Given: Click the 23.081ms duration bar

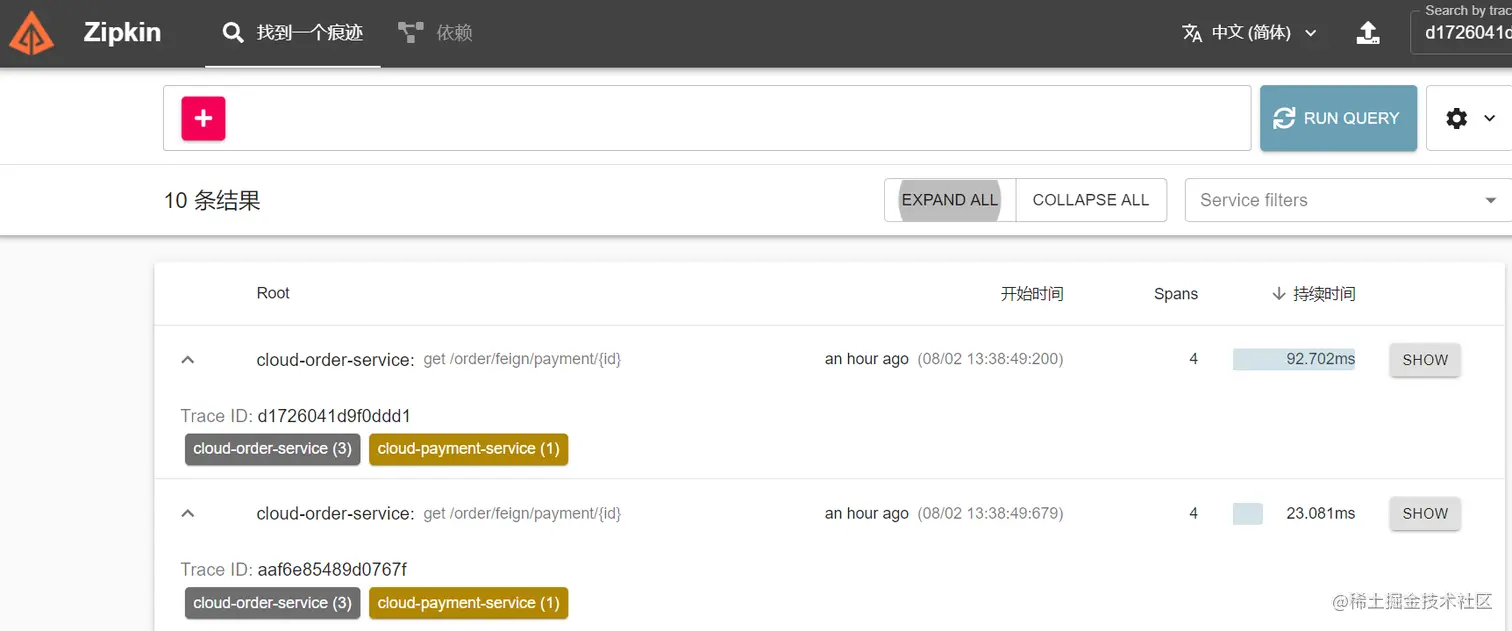Looking at the screenshot, I should click(1248, 514).
